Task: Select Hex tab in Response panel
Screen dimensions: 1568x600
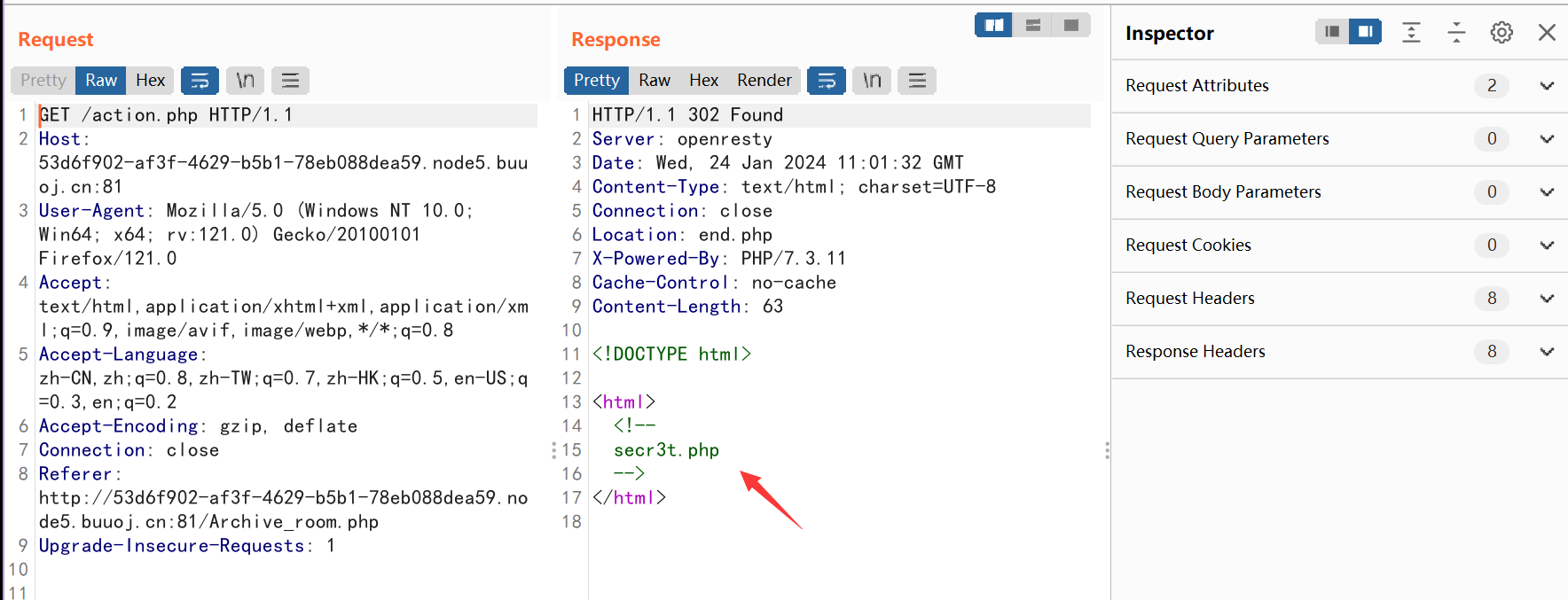Action: 704,81
